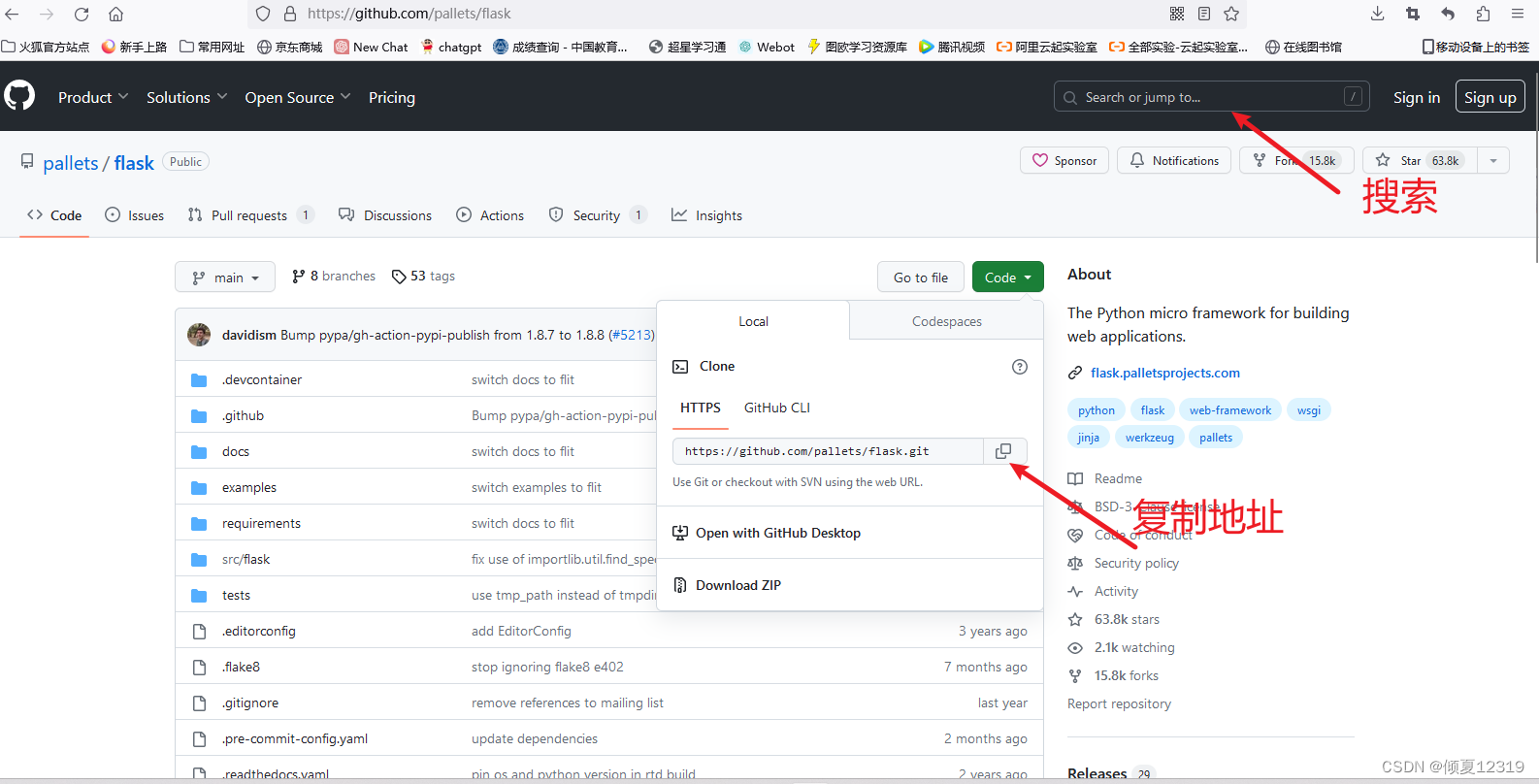Click the python topic tag
The width and height of the screenshot is (1539, 784).
click(1097, 410)
